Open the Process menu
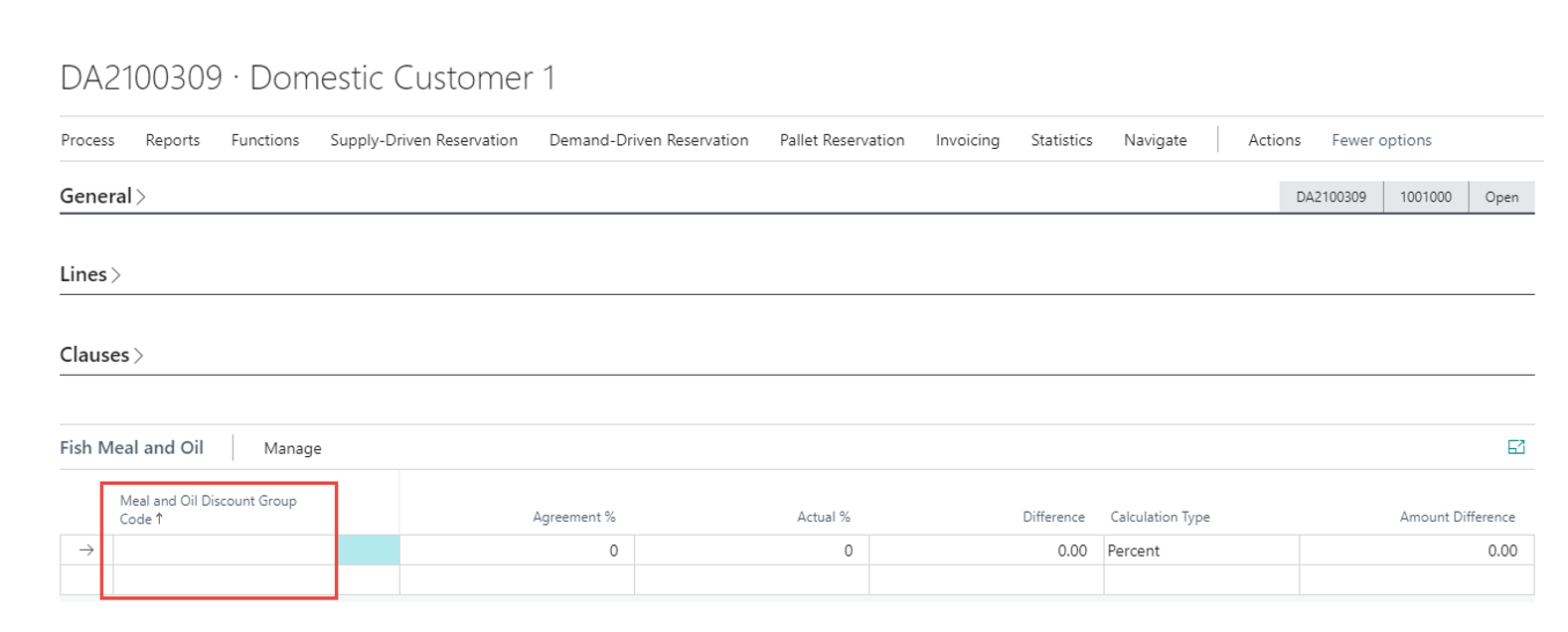The width and height of the screenshot is (1568, 632). 87,140
